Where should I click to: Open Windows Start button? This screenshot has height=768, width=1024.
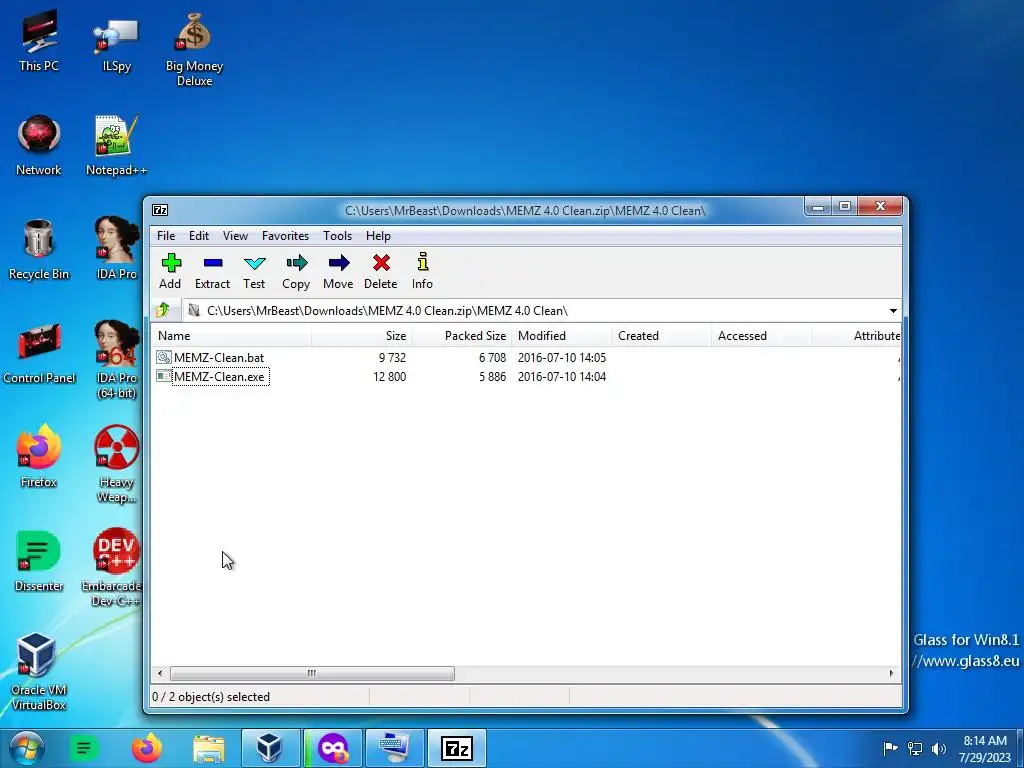pos(26,748)
